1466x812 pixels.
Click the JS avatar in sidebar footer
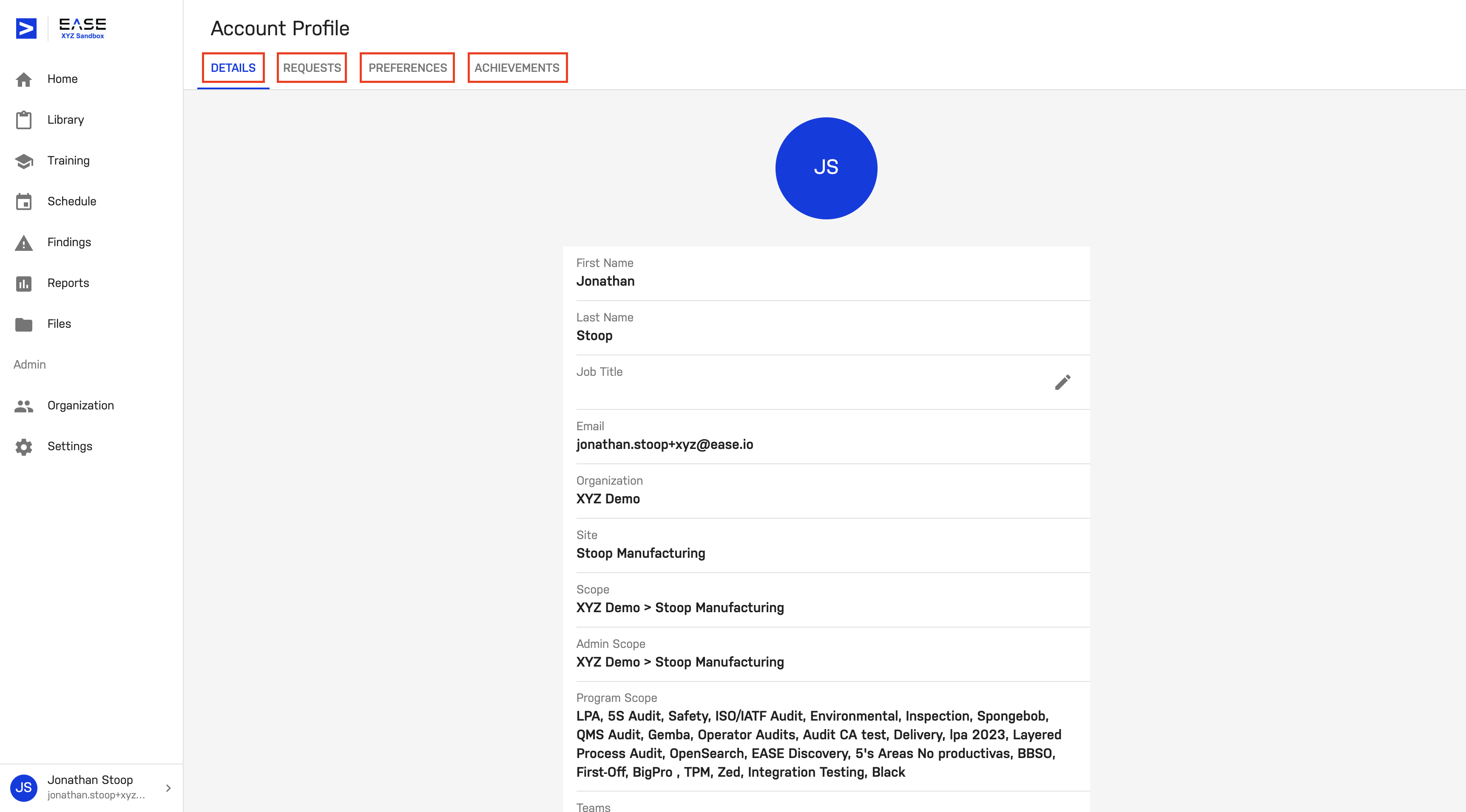point(24,787)
